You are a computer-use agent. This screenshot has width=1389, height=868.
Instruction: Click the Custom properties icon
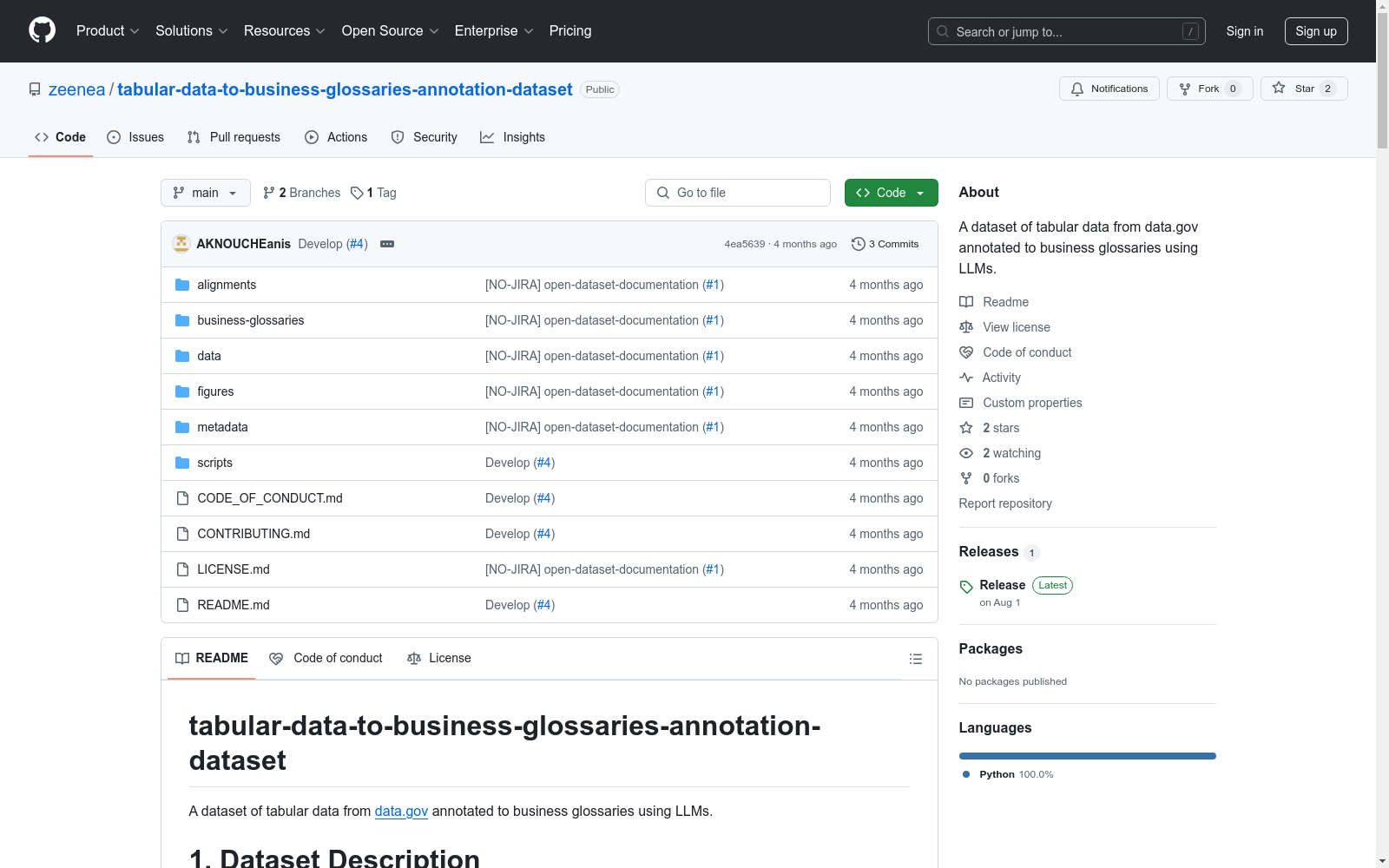coord(966,403)
